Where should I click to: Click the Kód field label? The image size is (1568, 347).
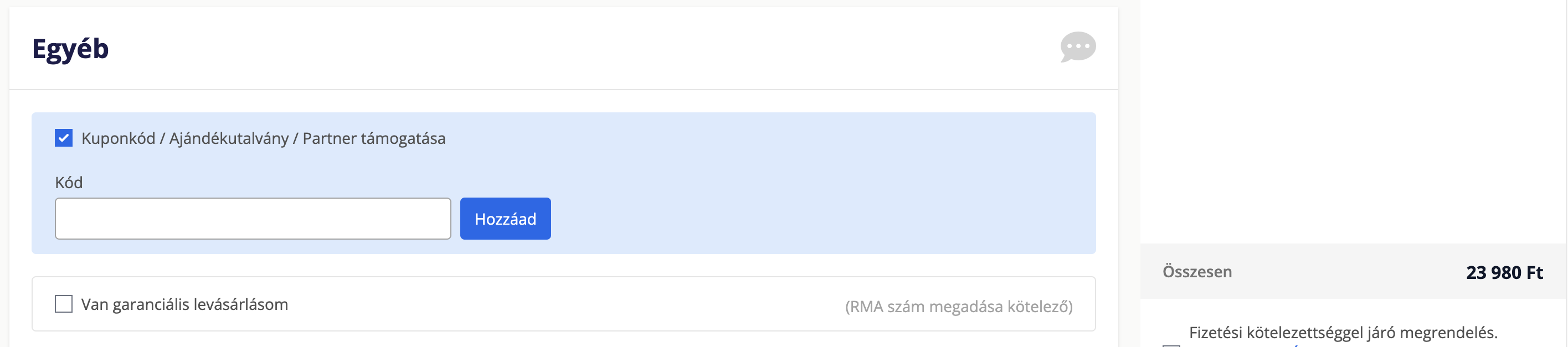point(69,182)
